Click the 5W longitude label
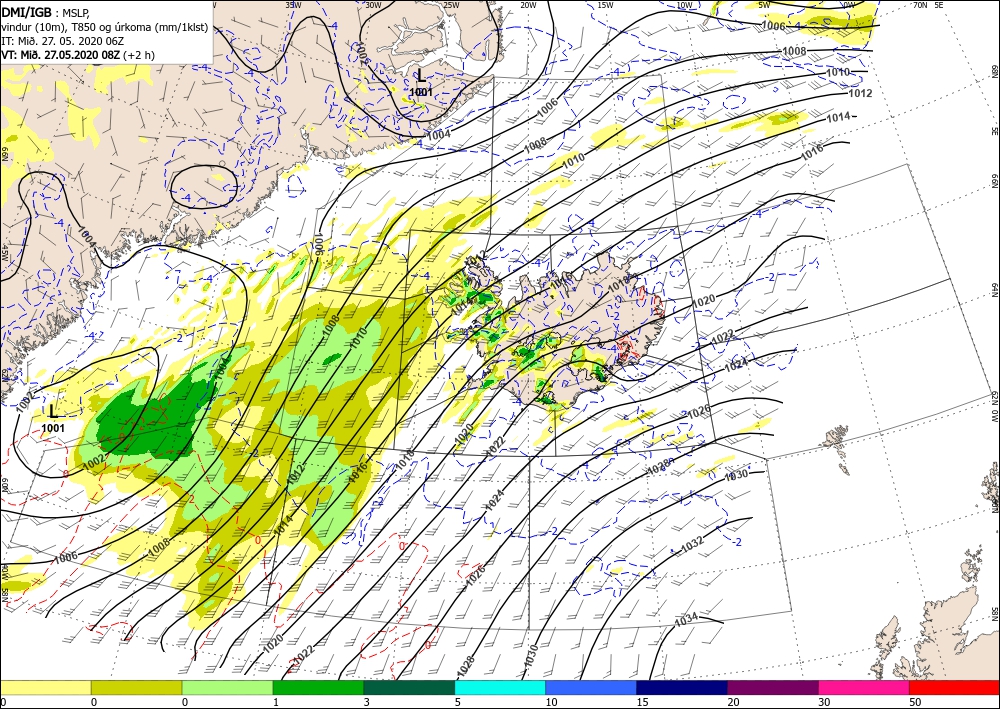Screen dimensions: 1000x709 [764, 4]
